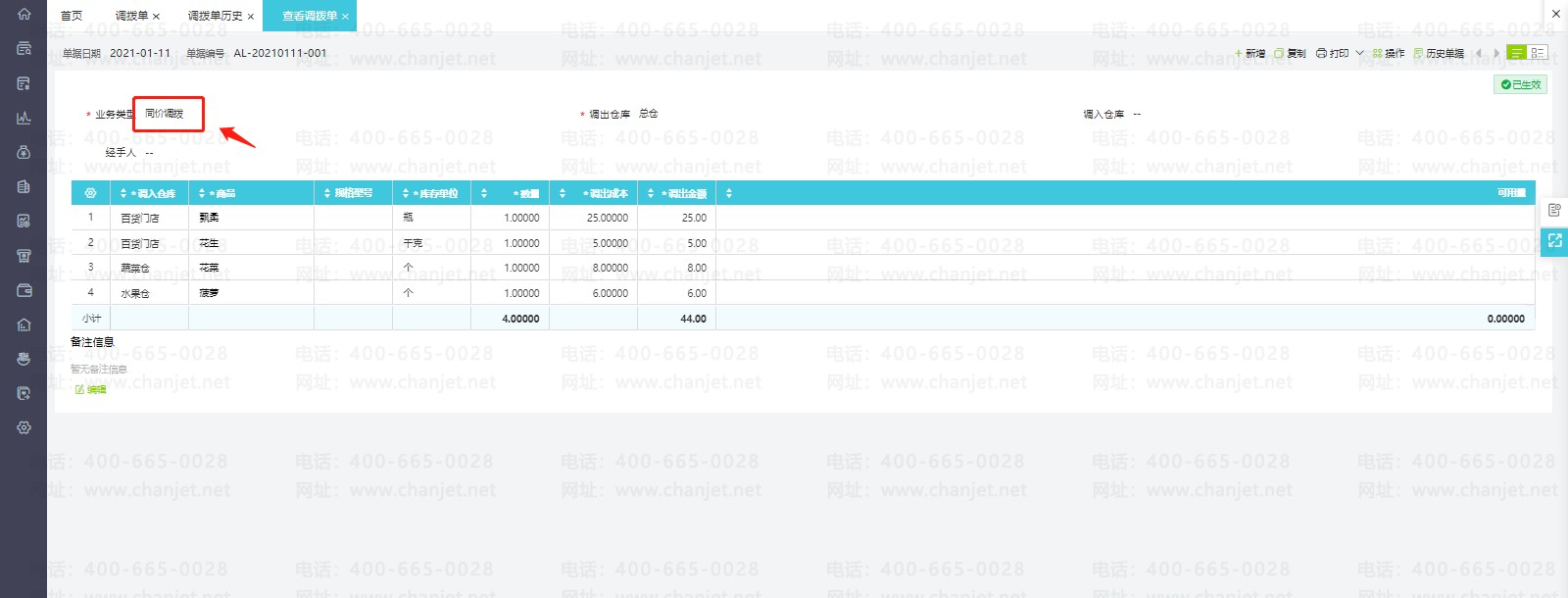Open the second sidebar module icon
Screen dimensions: 1568x598
[24, 48]
